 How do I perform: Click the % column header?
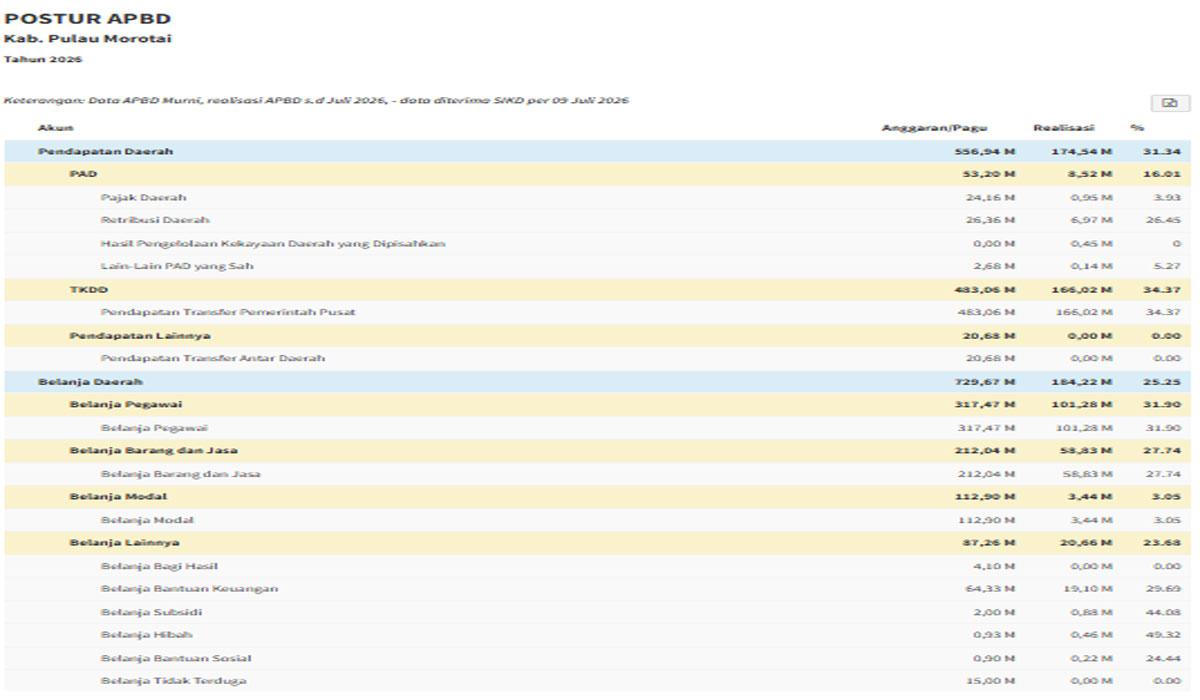coord(1137,128)
